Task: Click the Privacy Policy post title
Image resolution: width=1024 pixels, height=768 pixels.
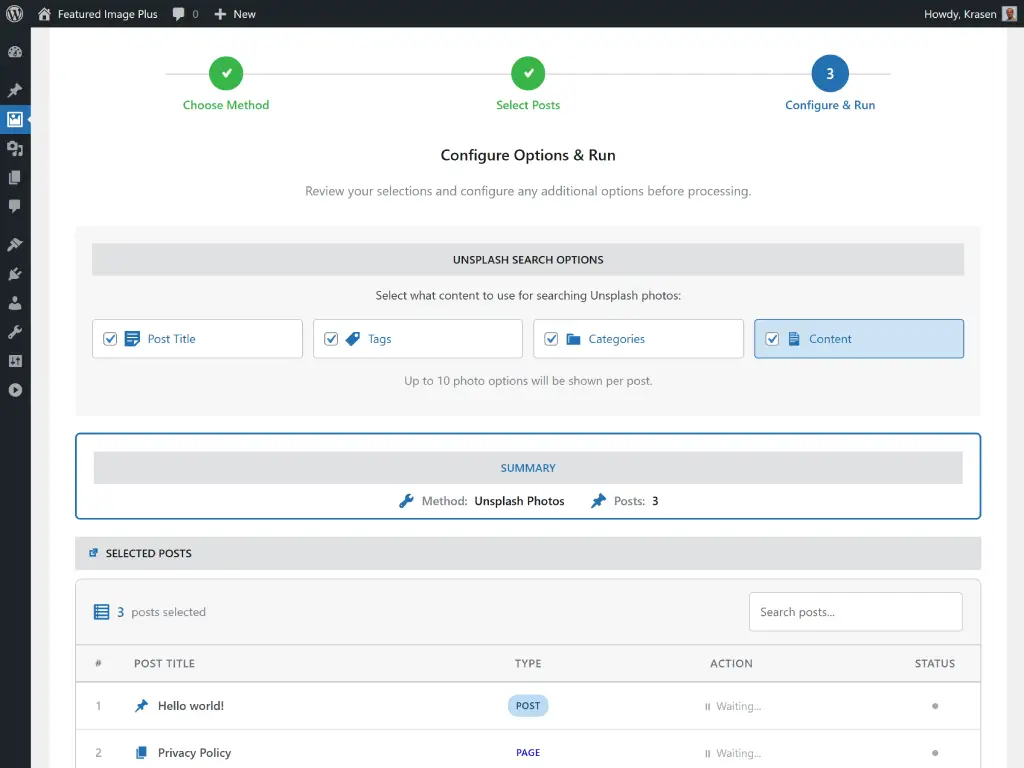Action: [193, 752]
